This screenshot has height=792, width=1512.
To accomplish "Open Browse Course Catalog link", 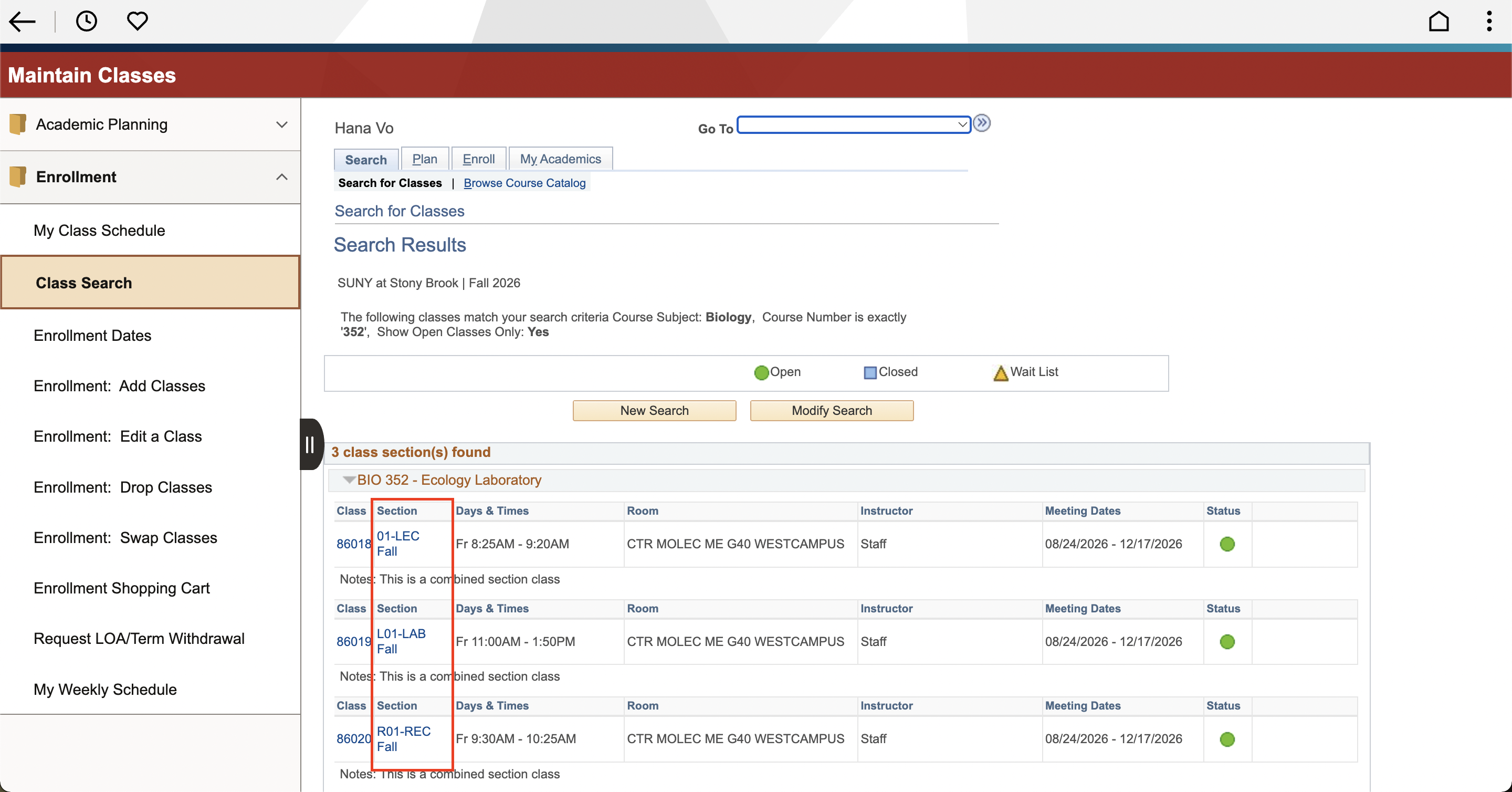I will (x=525, y=183).
